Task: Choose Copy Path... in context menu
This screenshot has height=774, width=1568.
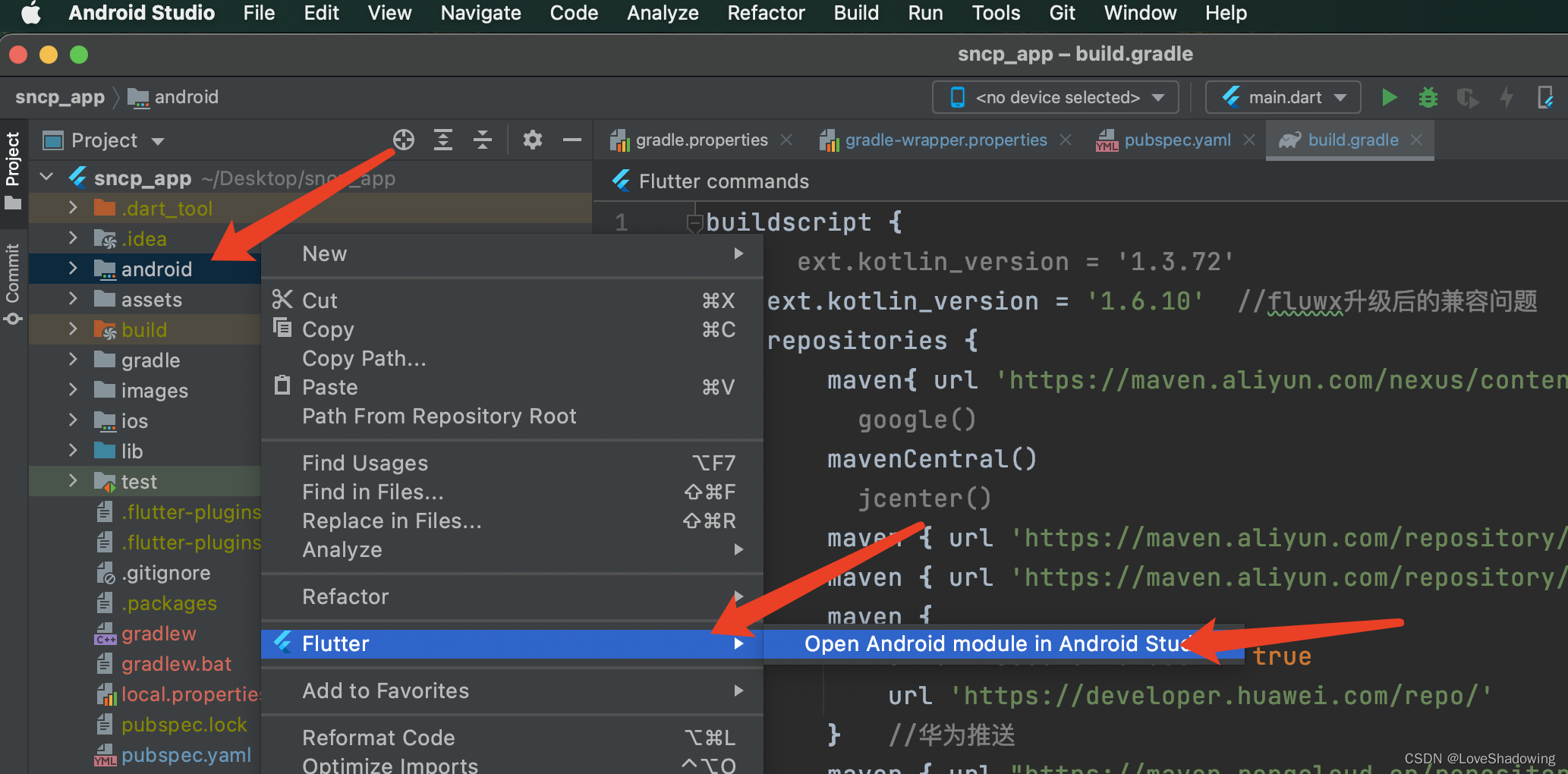Action: point(512,358)
